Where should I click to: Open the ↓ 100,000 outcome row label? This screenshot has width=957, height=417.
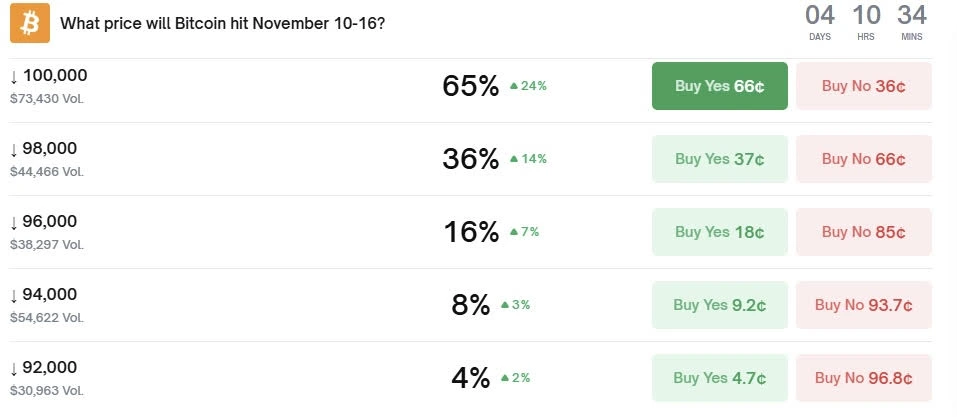coord(49,75)
